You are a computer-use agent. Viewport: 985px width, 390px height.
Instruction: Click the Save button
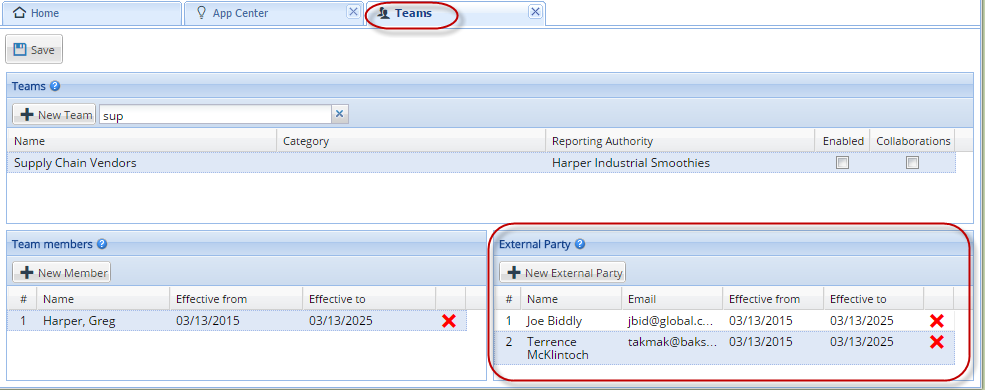(34, 50)
